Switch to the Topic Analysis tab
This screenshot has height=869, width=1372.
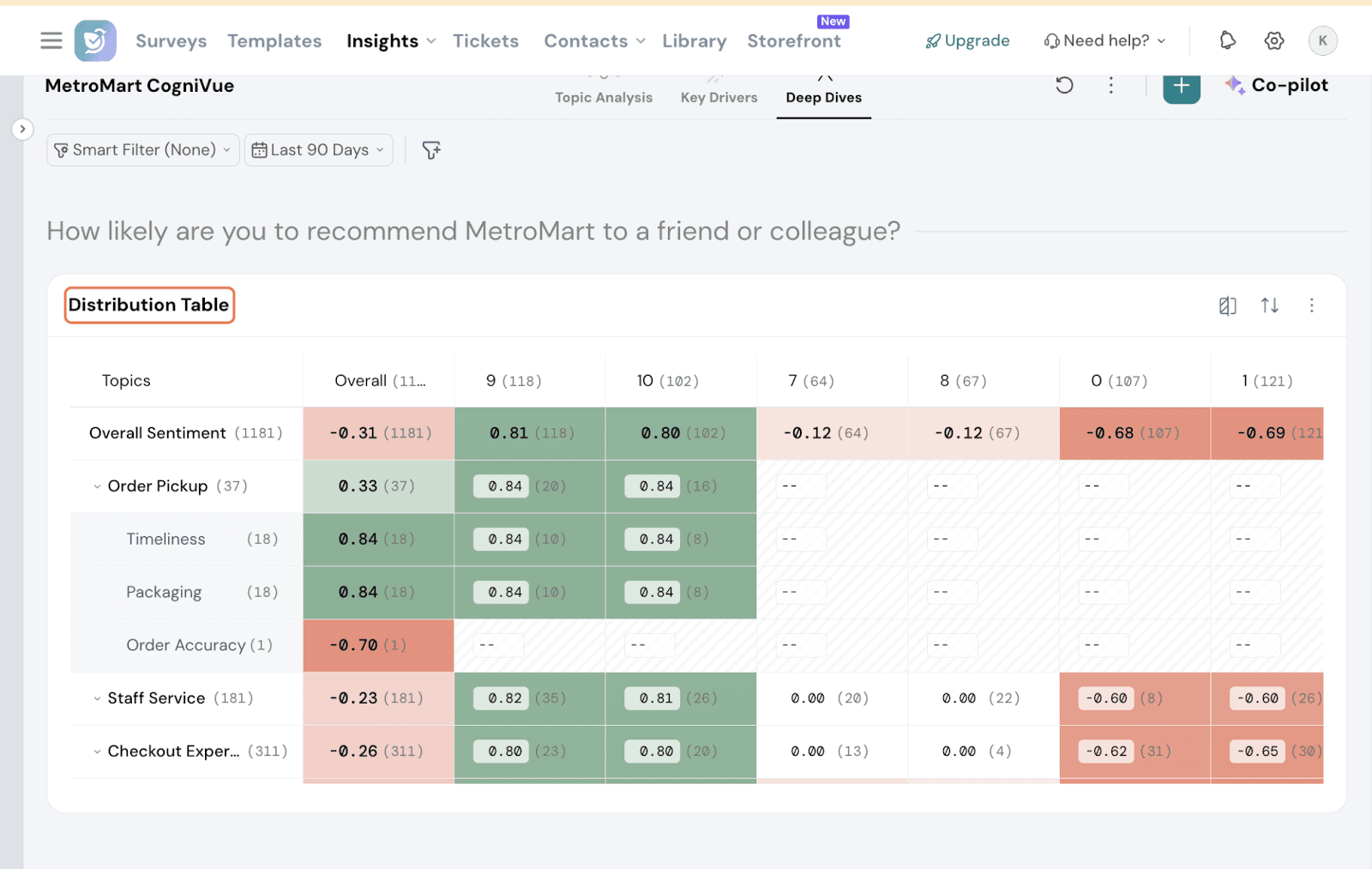(603, 97)
